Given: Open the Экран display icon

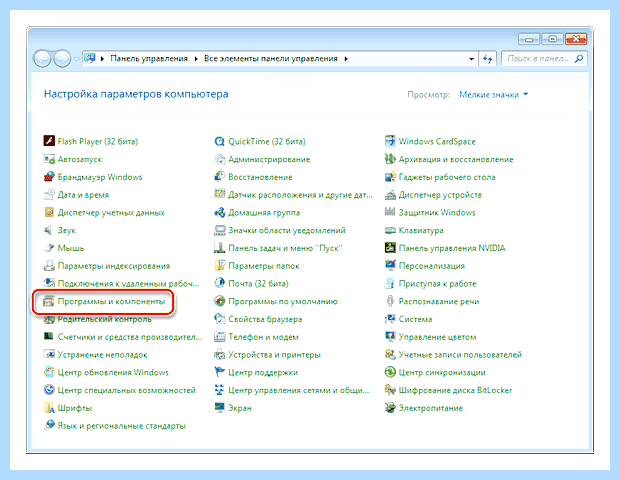Looking at the screenshot, I should pyautogui.click(x=219, y=408).
